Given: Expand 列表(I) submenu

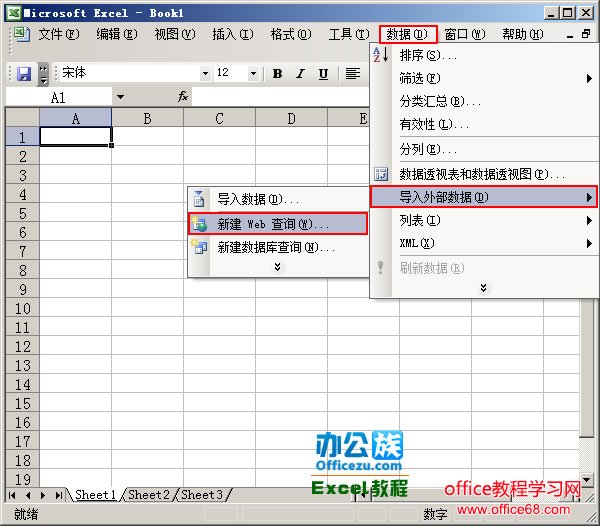Looking at the screenshot, I should (483, 220).
